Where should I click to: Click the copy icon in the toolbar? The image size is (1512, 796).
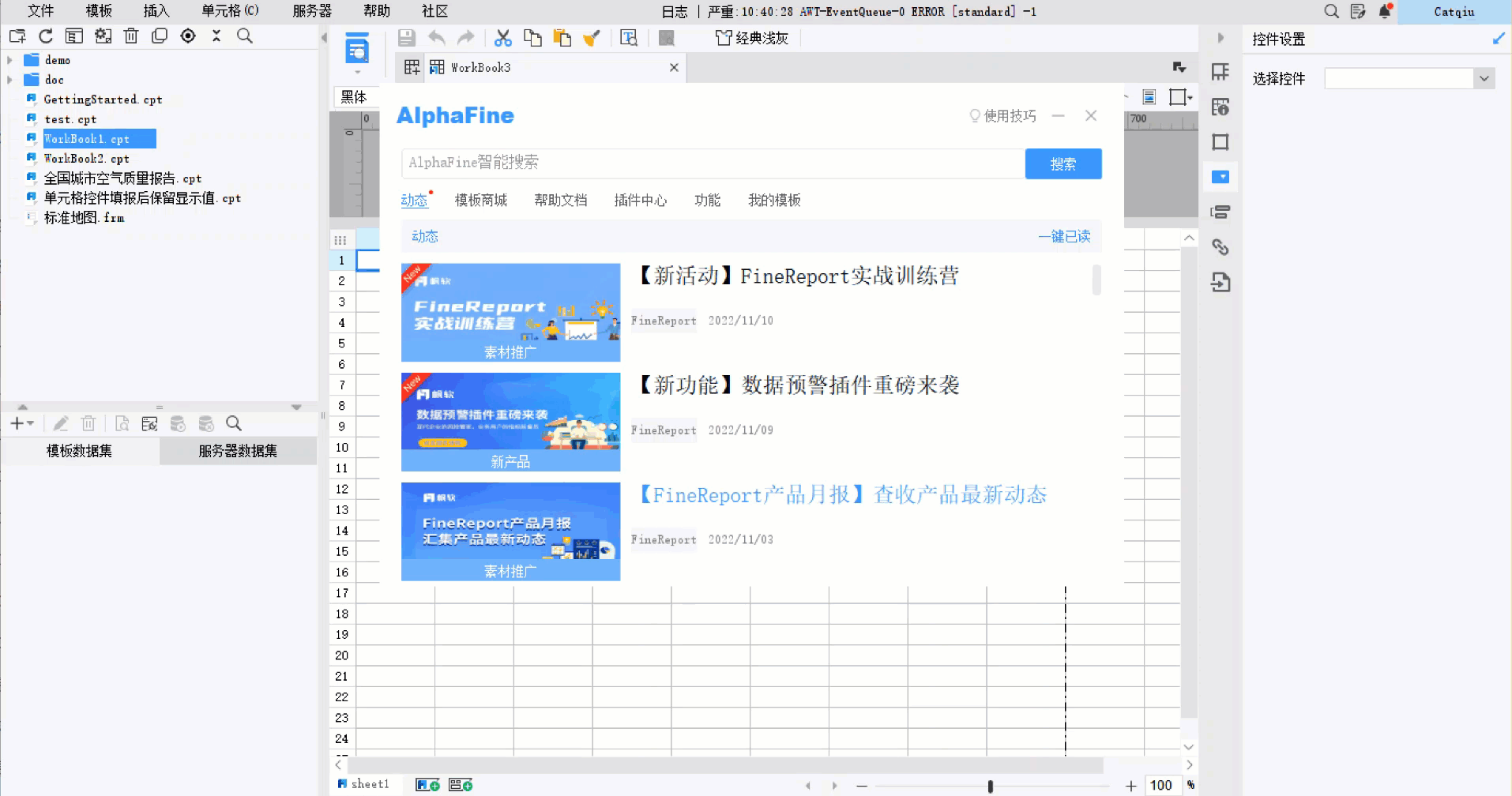click(533, 38)
